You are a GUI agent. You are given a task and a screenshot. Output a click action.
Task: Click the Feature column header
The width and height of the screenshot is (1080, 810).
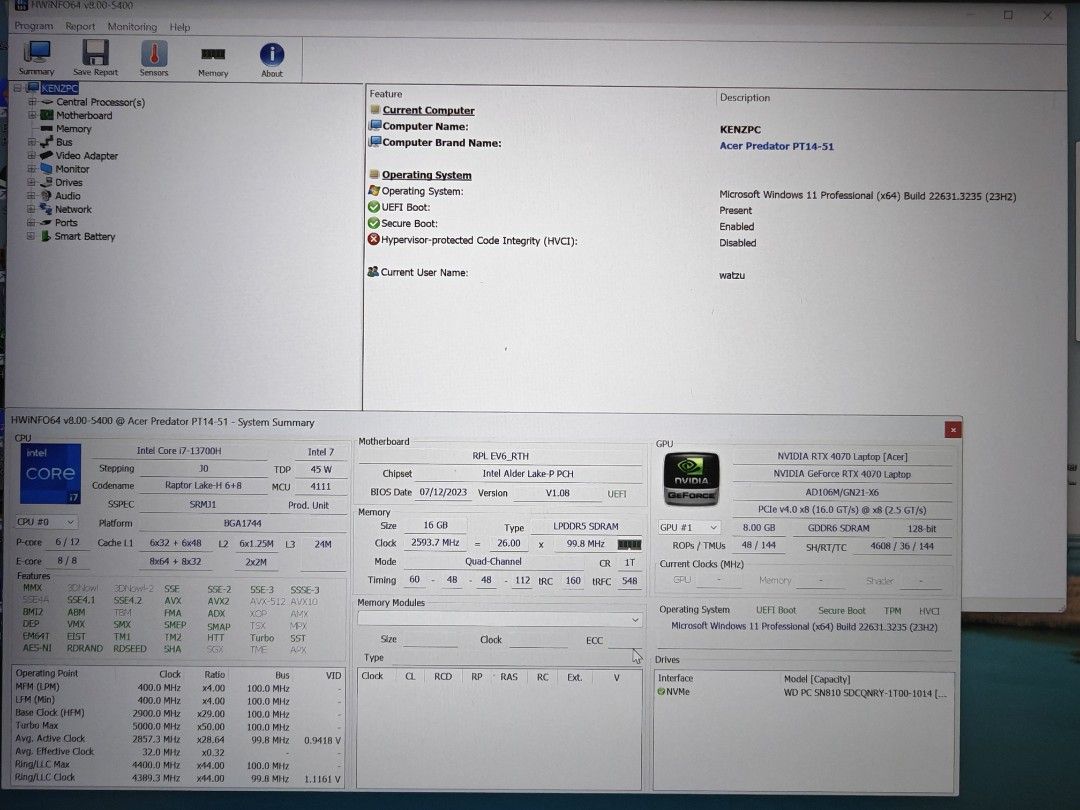click(x=386, y=94)
